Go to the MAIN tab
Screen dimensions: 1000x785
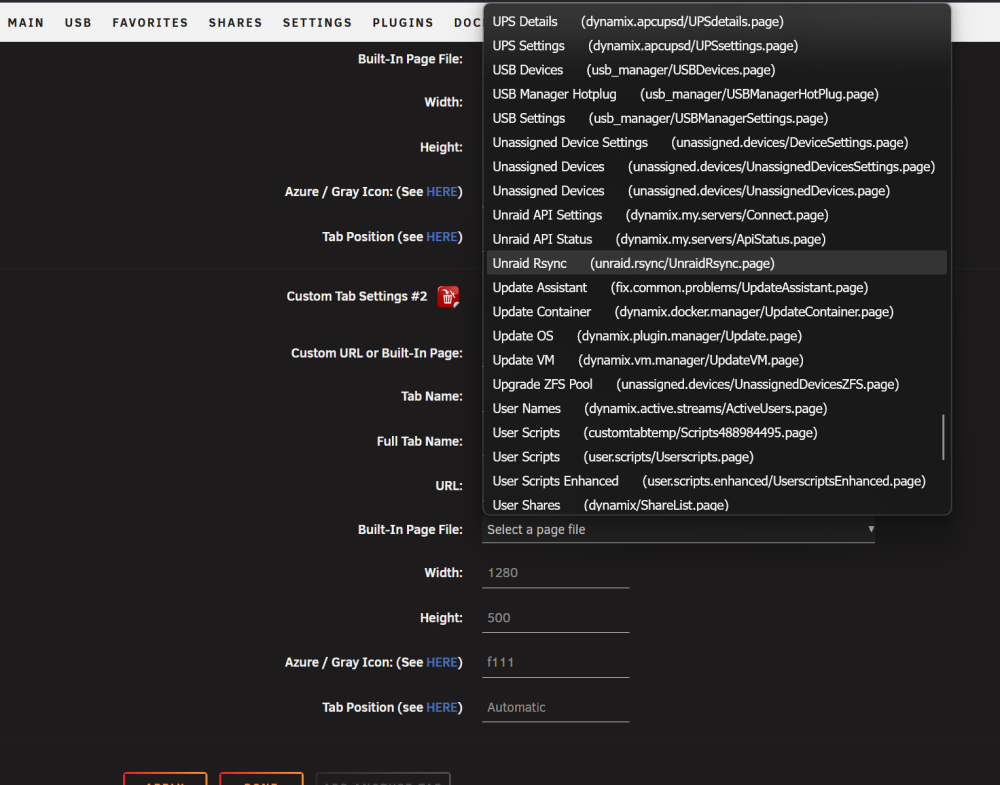click(x=26, y=22)
